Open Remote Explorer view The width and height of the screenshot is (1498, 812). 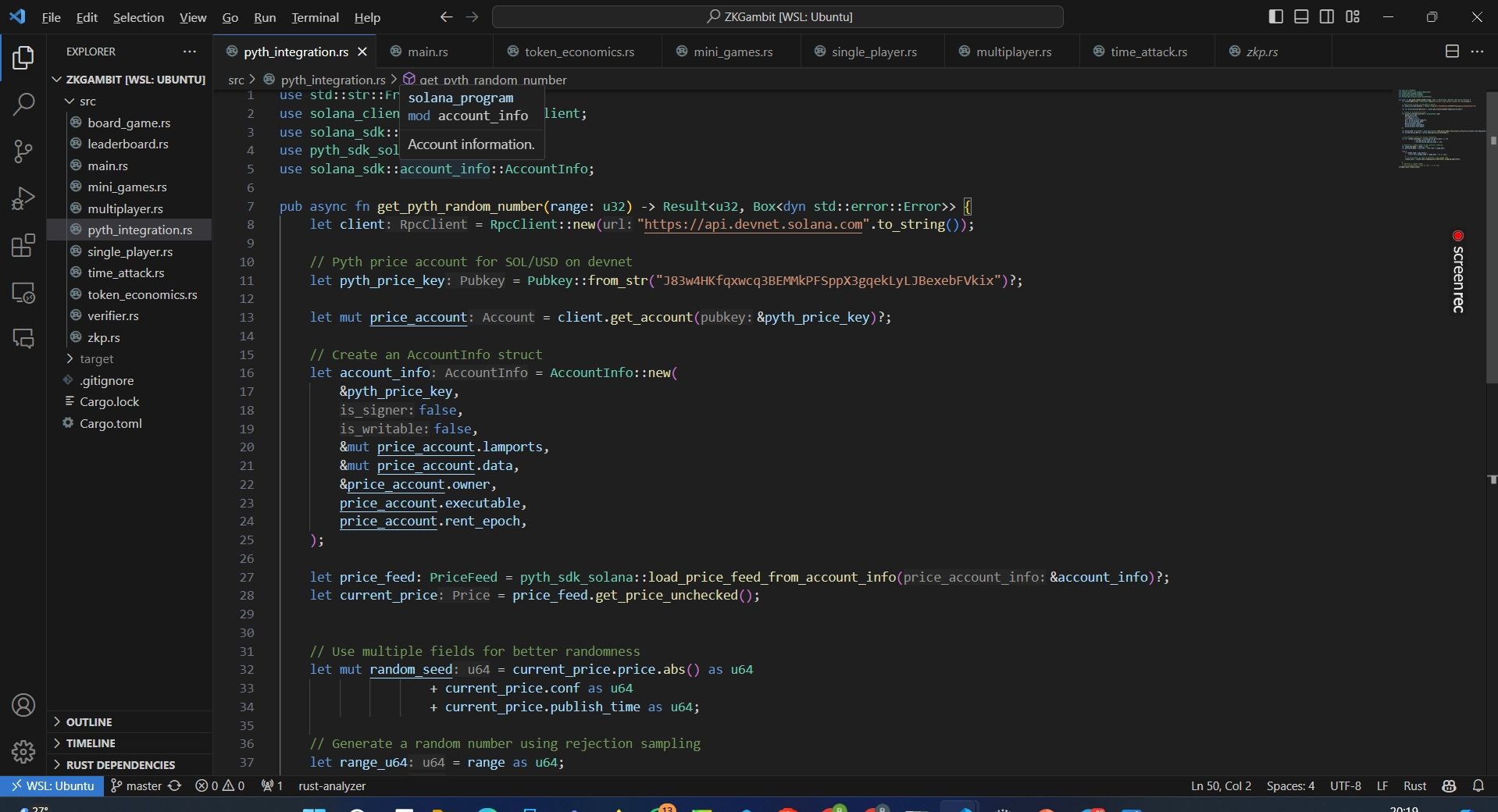coord(23,292)
